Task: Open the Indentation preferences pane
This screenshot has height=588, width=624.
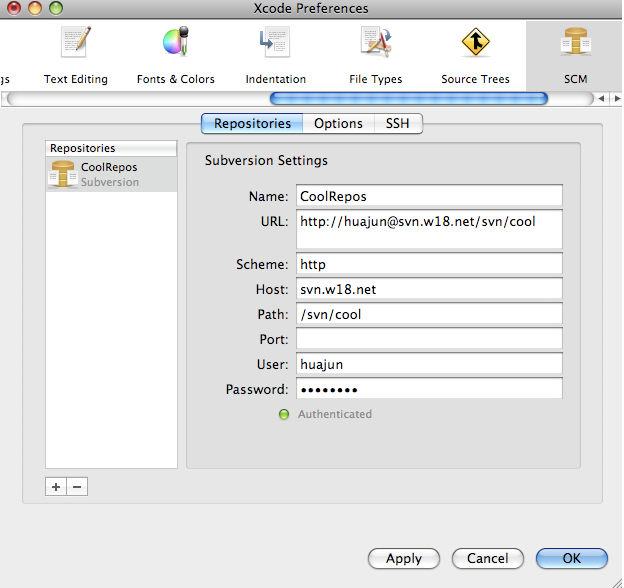Action: click(275, 54)
